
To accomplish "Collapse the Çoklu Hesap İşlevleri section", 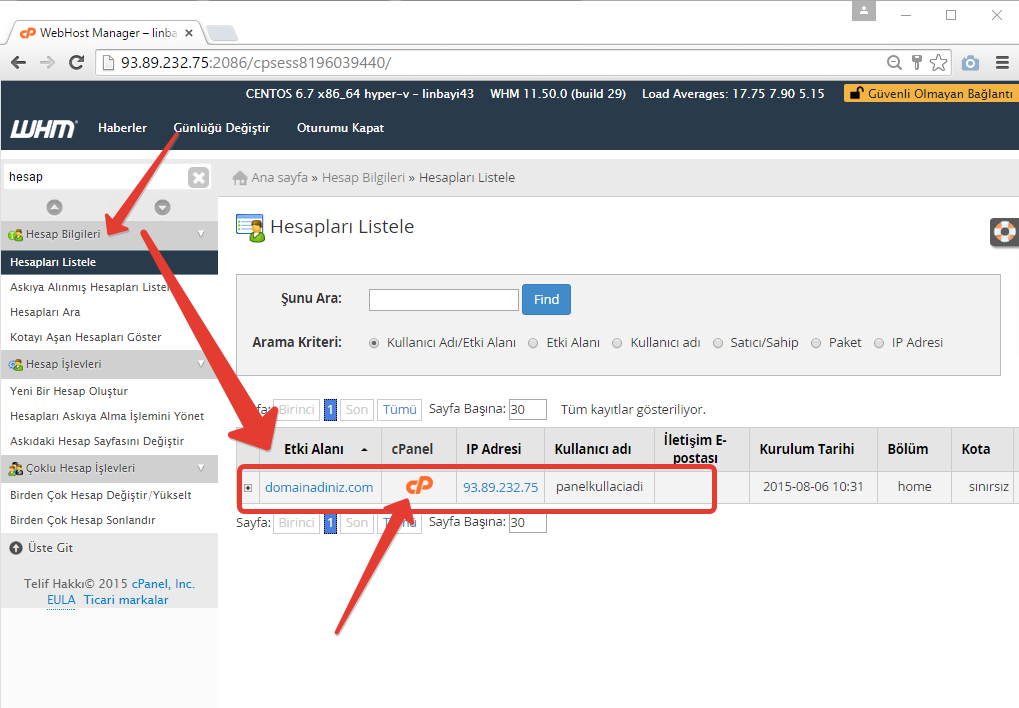I will click(201, 468).
